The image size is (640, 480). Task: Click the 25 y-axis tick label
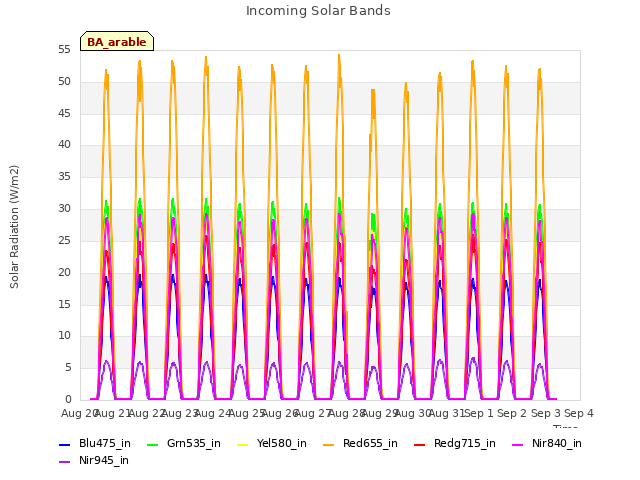(x=64, y=240)
